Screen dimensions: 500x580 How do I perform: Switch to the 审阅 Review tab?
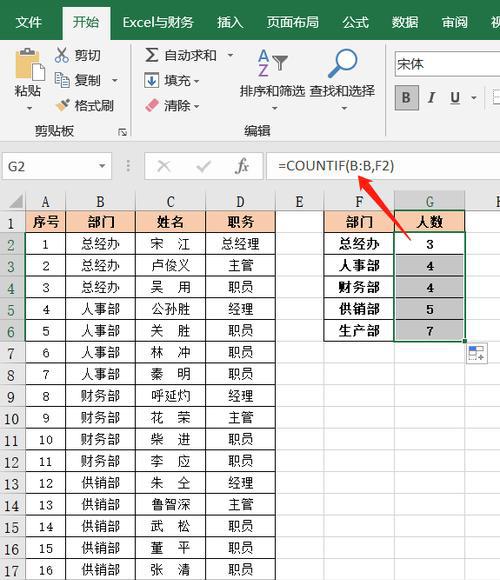point(455,23)
